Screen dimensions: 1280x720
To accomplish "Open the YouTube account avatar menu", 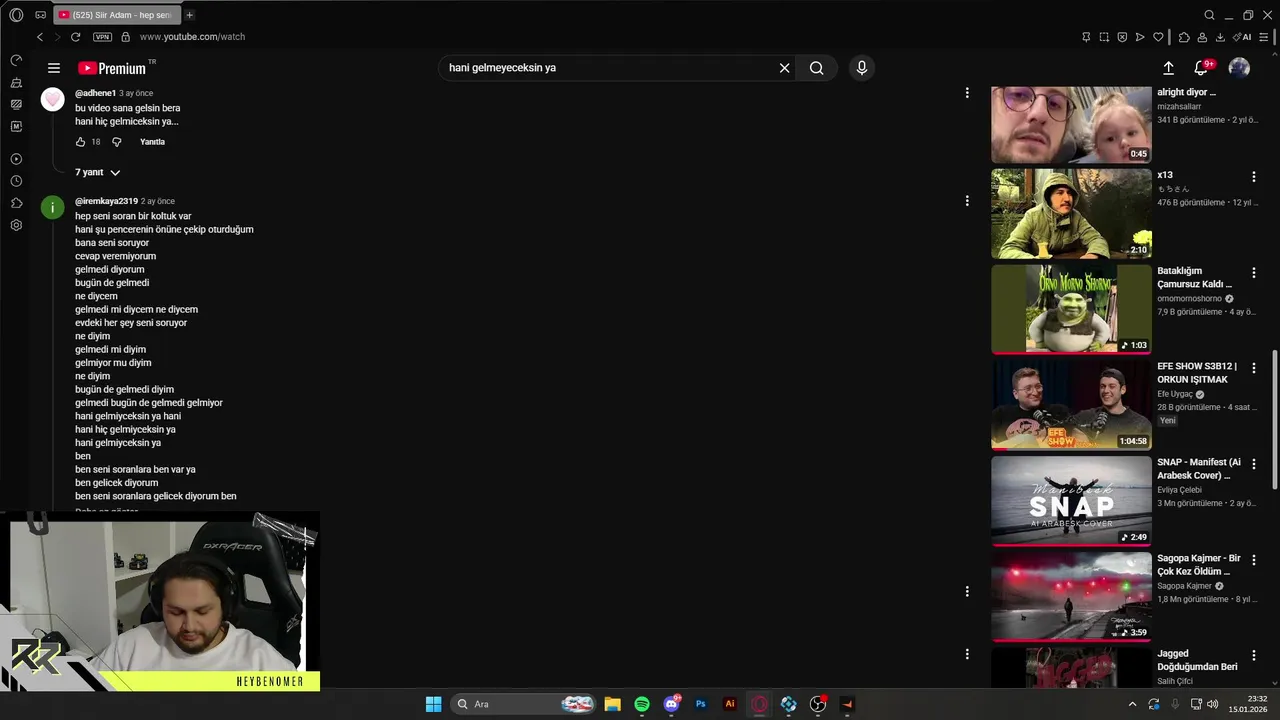I will tap(1239, 68).
